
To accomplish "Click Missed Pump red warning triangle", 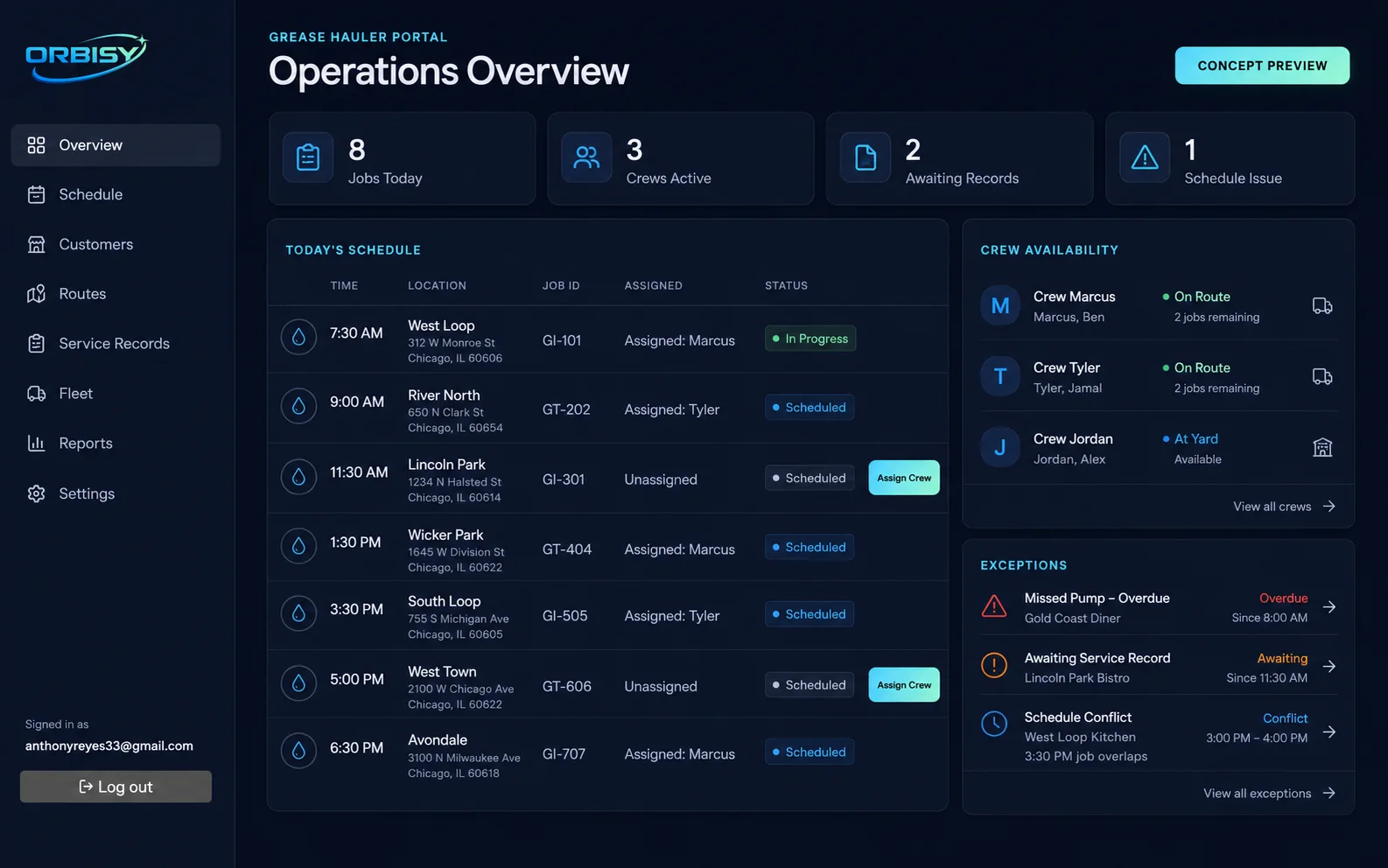I will tap(994, 606).
